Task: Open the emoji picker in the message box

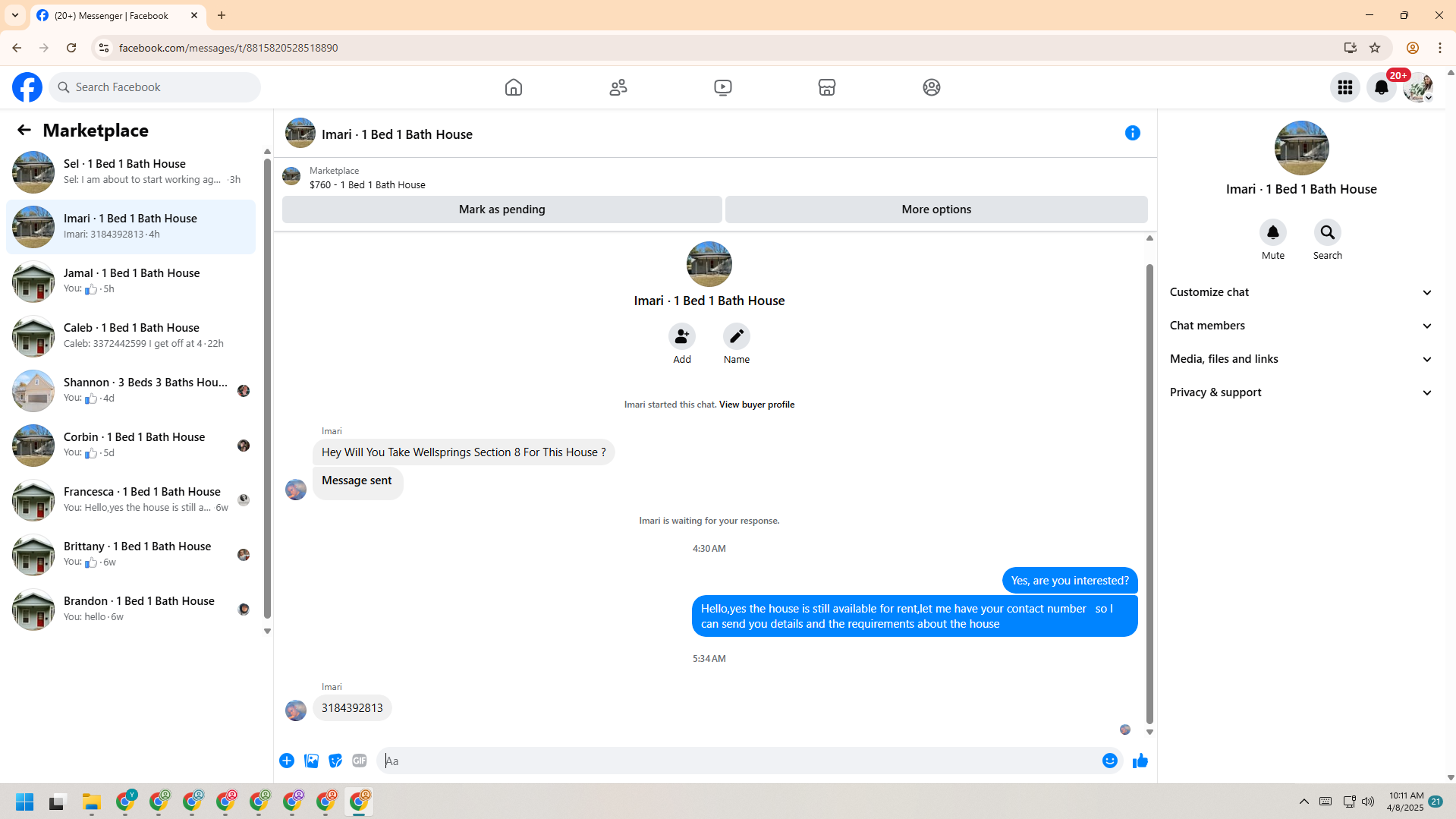Action: click(x=1110, y=761)
